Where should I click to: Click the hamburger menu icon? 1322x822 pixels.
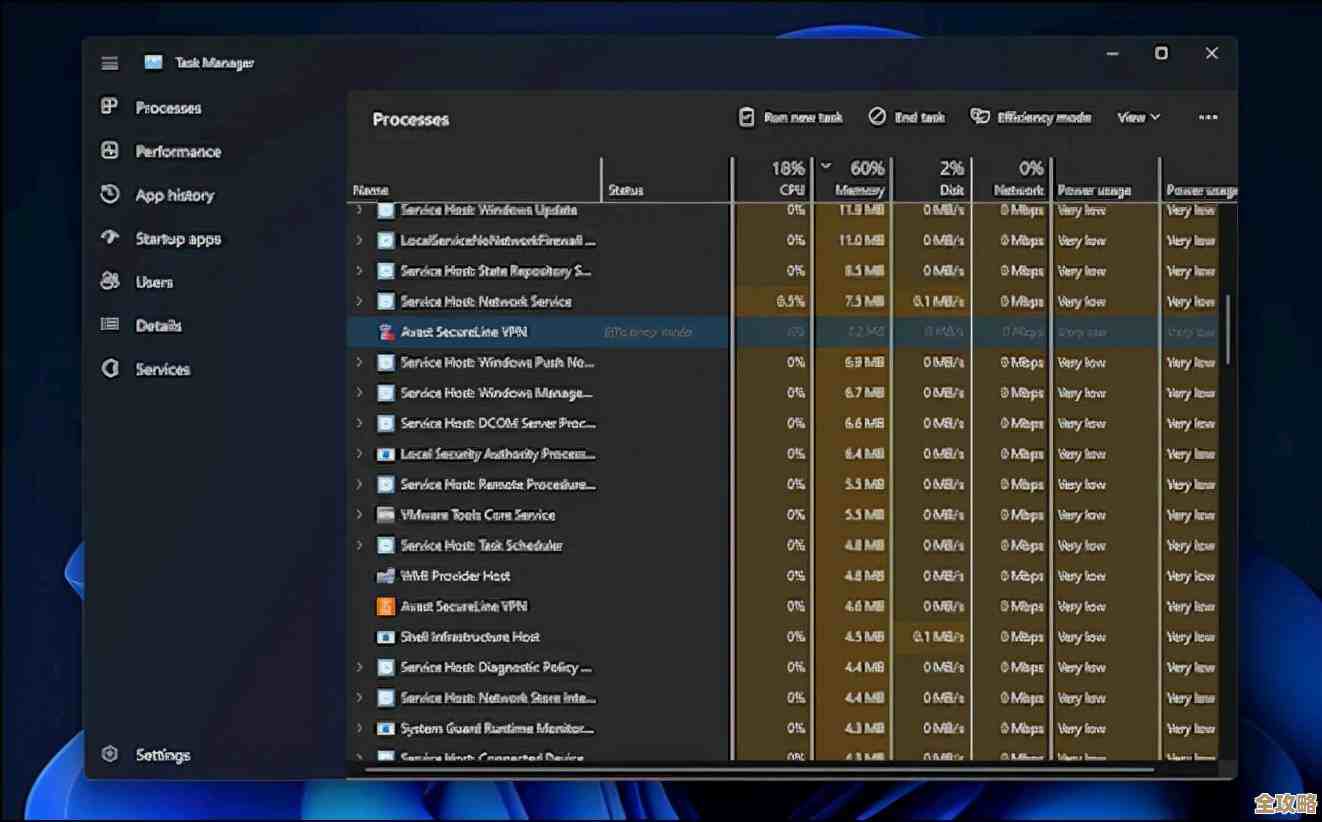[109, 62]
